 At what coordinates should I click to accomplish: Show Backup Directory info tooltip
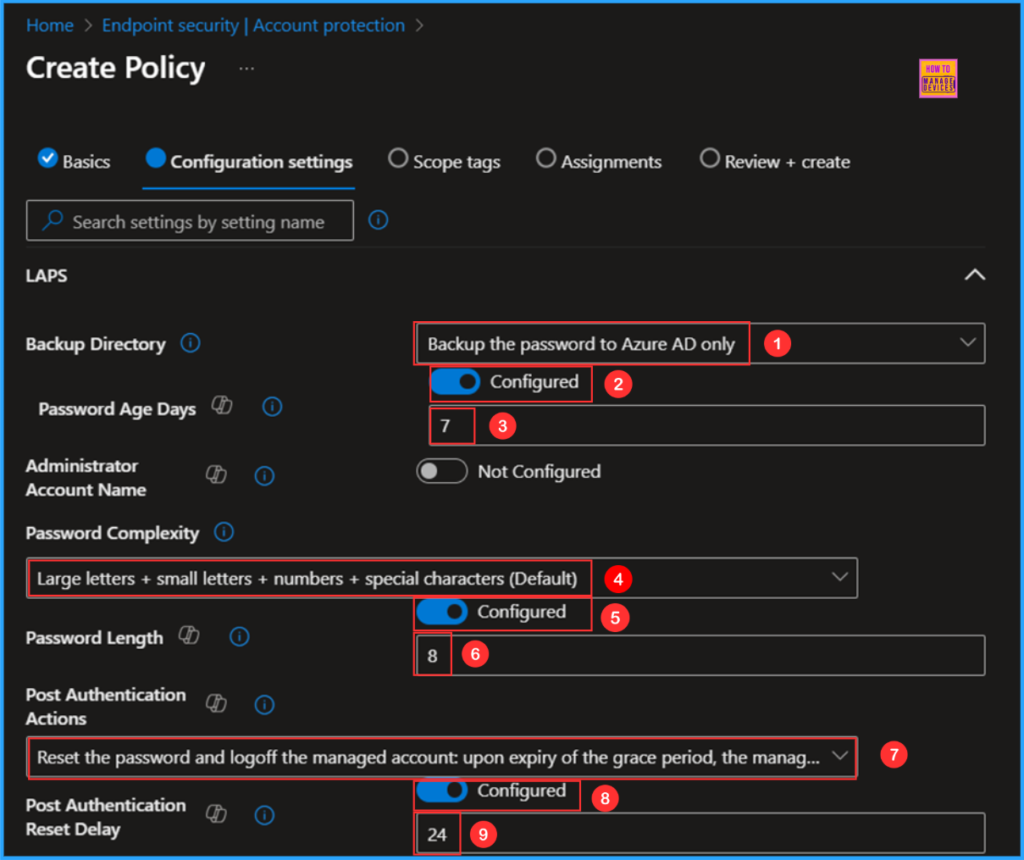coord(190,343)
